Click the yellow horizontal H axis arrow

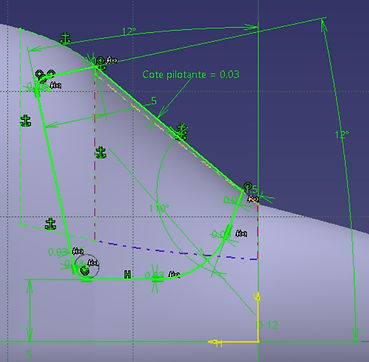click(x=215, y=342)
